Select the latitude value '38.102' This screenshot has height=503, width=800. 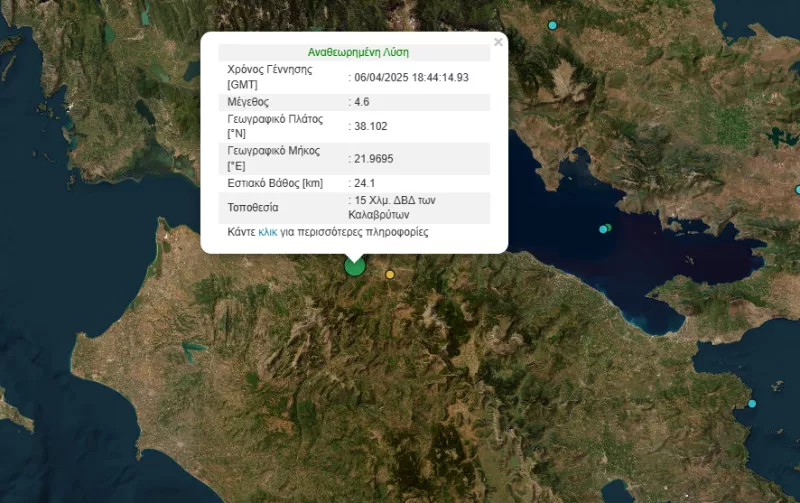point(370,126)
